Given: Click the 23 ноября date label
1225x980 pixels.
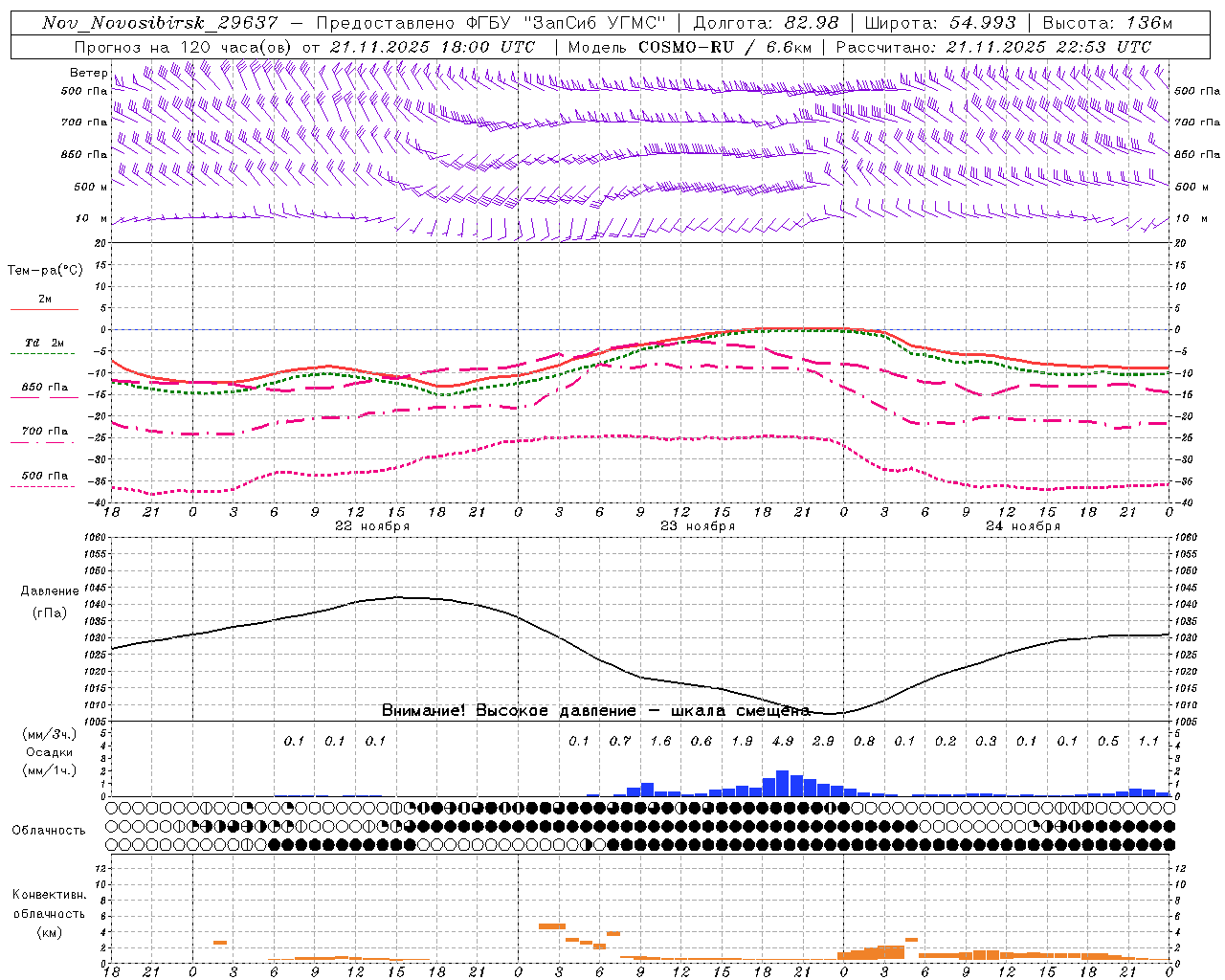Looking at the screenshot, I should 698,526.
